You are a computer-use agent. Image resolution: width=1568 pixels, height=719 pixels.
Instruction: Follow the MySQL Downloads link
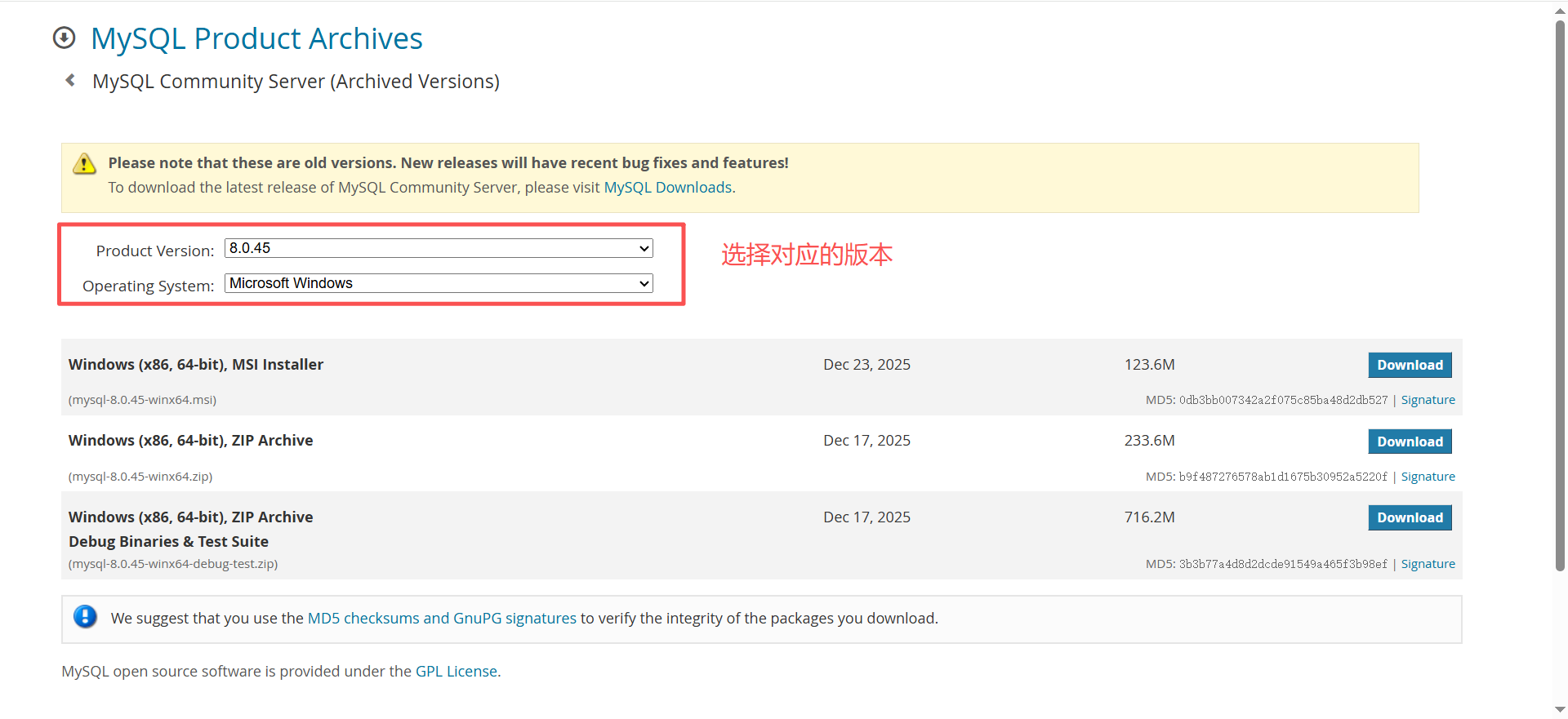[667, 188]
